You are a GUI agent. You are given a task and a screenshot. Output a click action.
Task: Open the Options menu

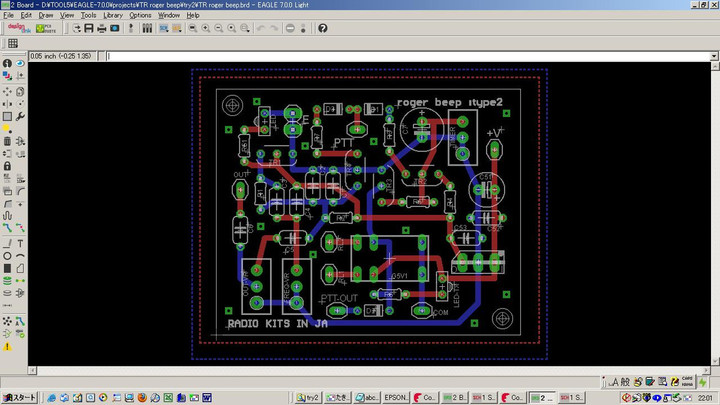click(140, 16)
